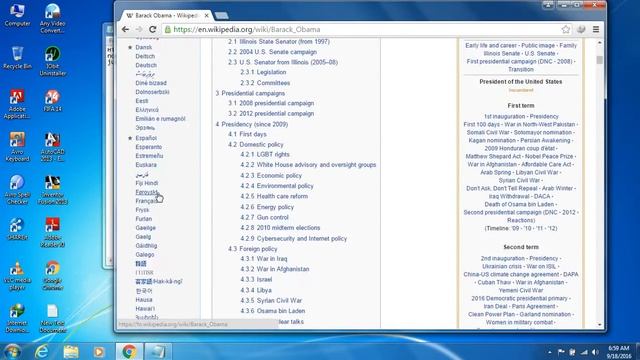
Task: Open Affordable Care Act sidebar link
Action: (x=546, y=164)
